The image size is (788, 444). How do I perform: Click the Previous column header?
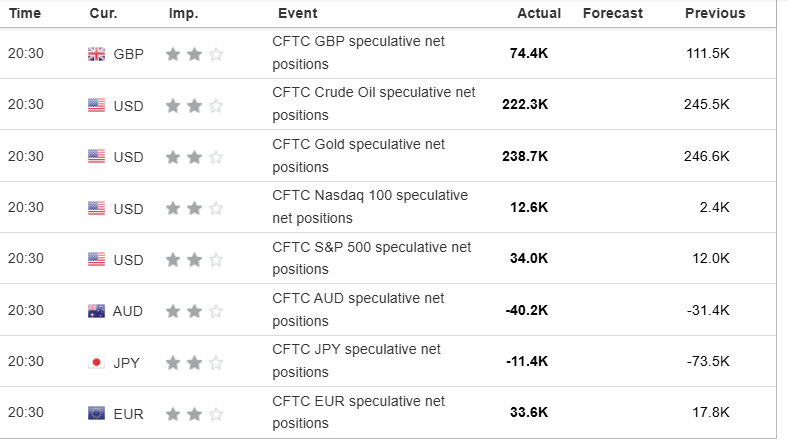(714, 13)
